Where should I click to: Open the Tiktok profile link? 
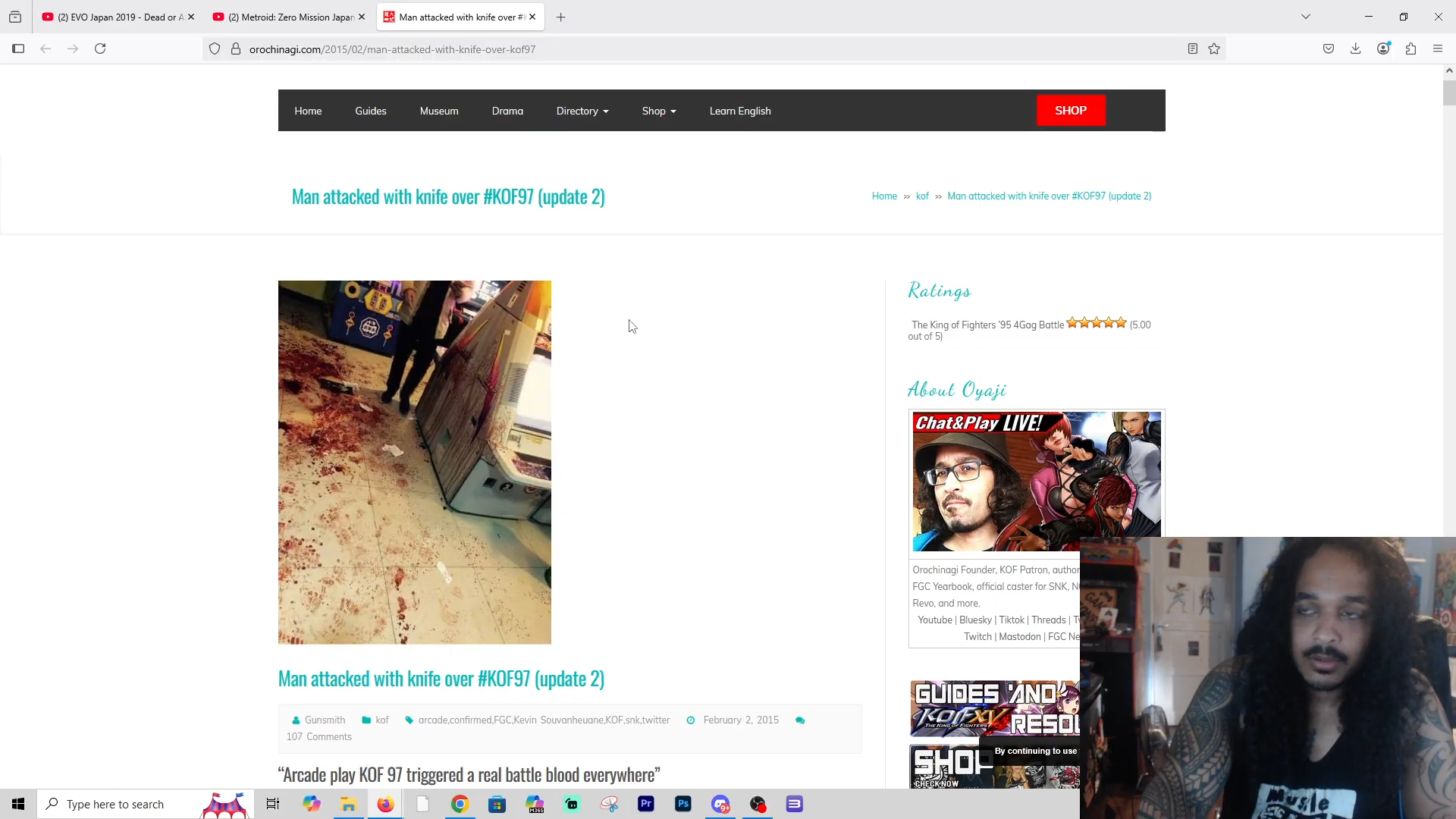pos(1012,620)
